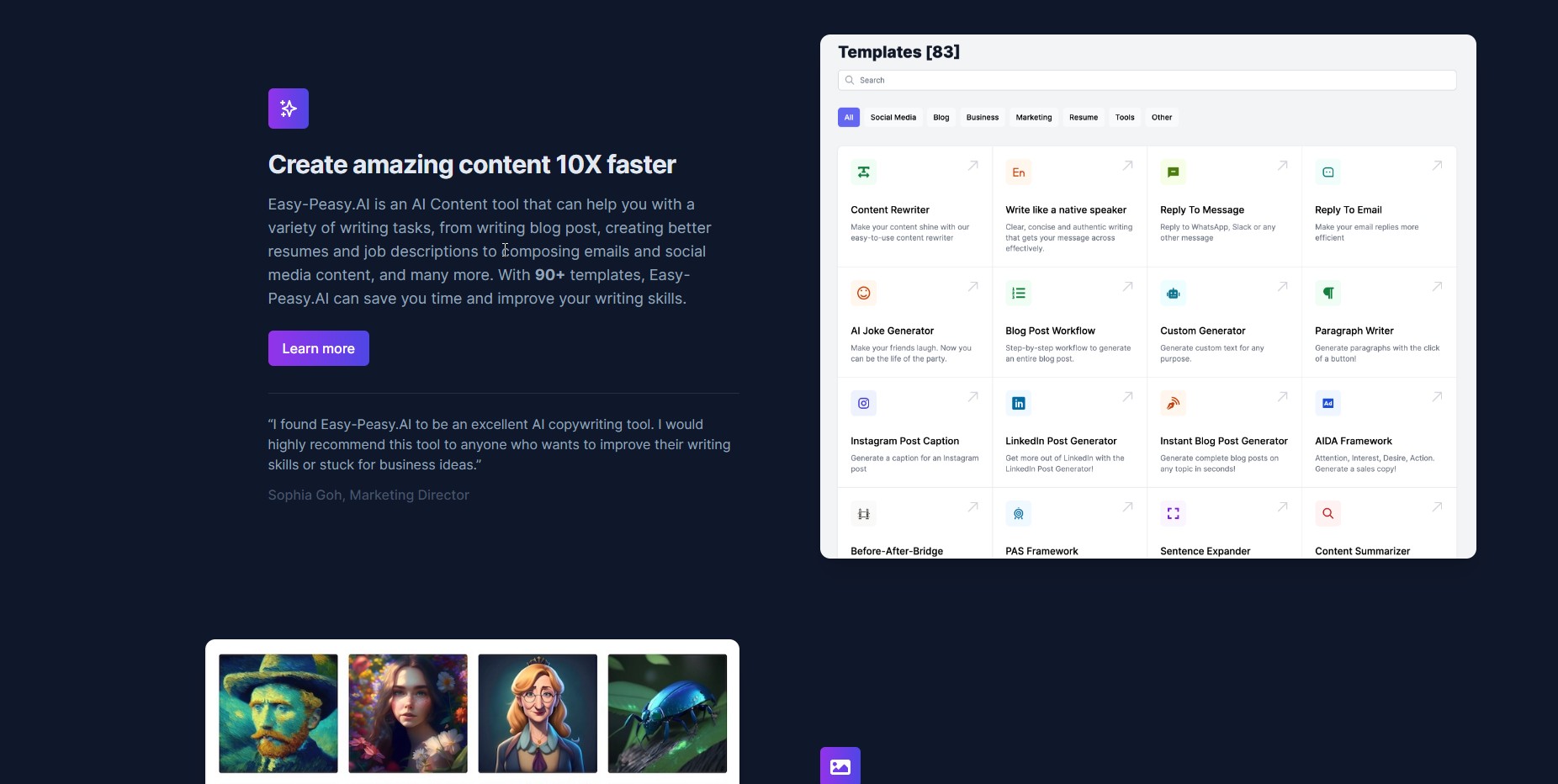Click 'Get more out of LinkedIn' description text
This screenshot has height=784, width=1558.
click(1065, 464)
